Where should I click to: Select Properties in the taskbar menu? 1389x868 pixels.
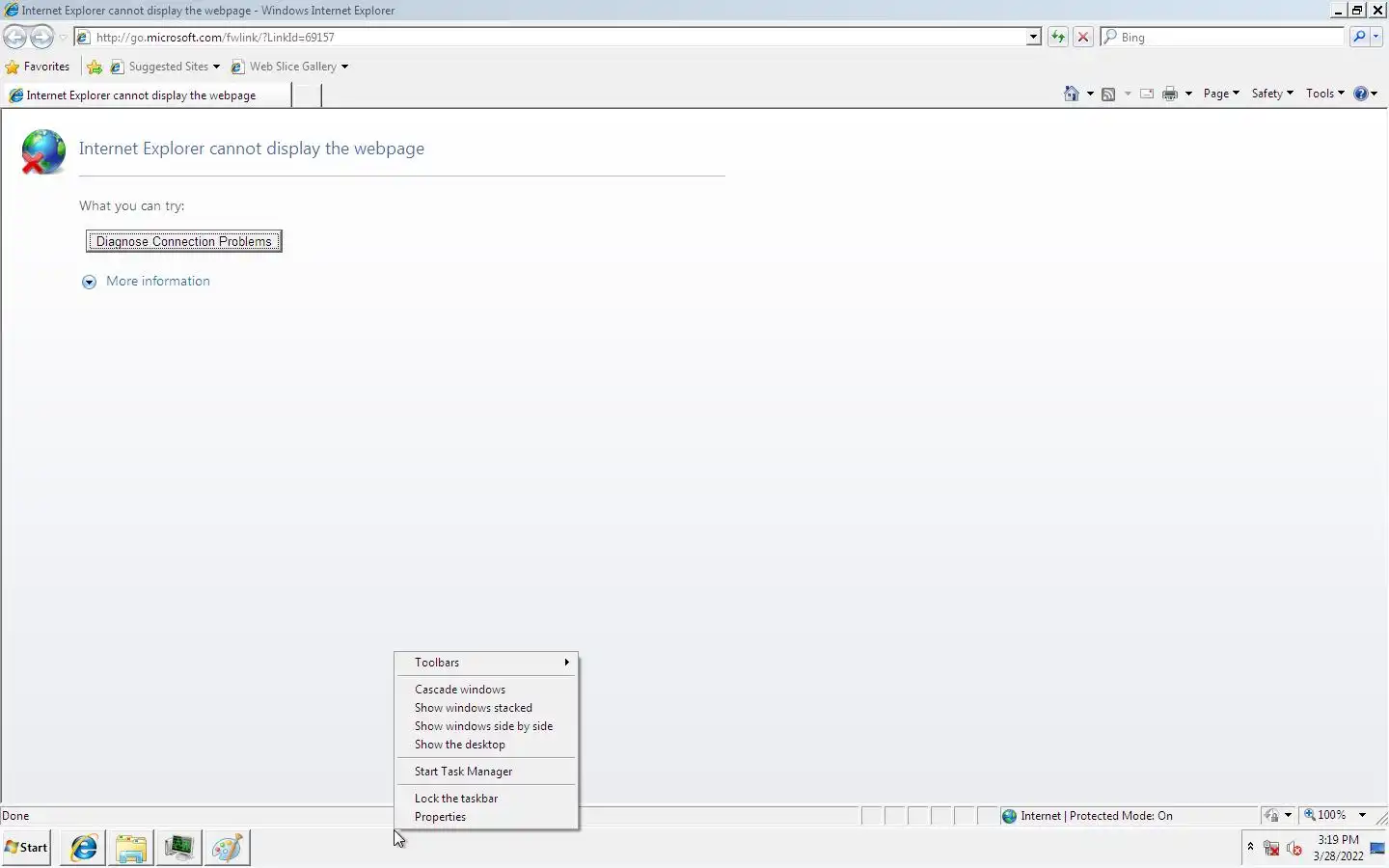pos(487,817)
